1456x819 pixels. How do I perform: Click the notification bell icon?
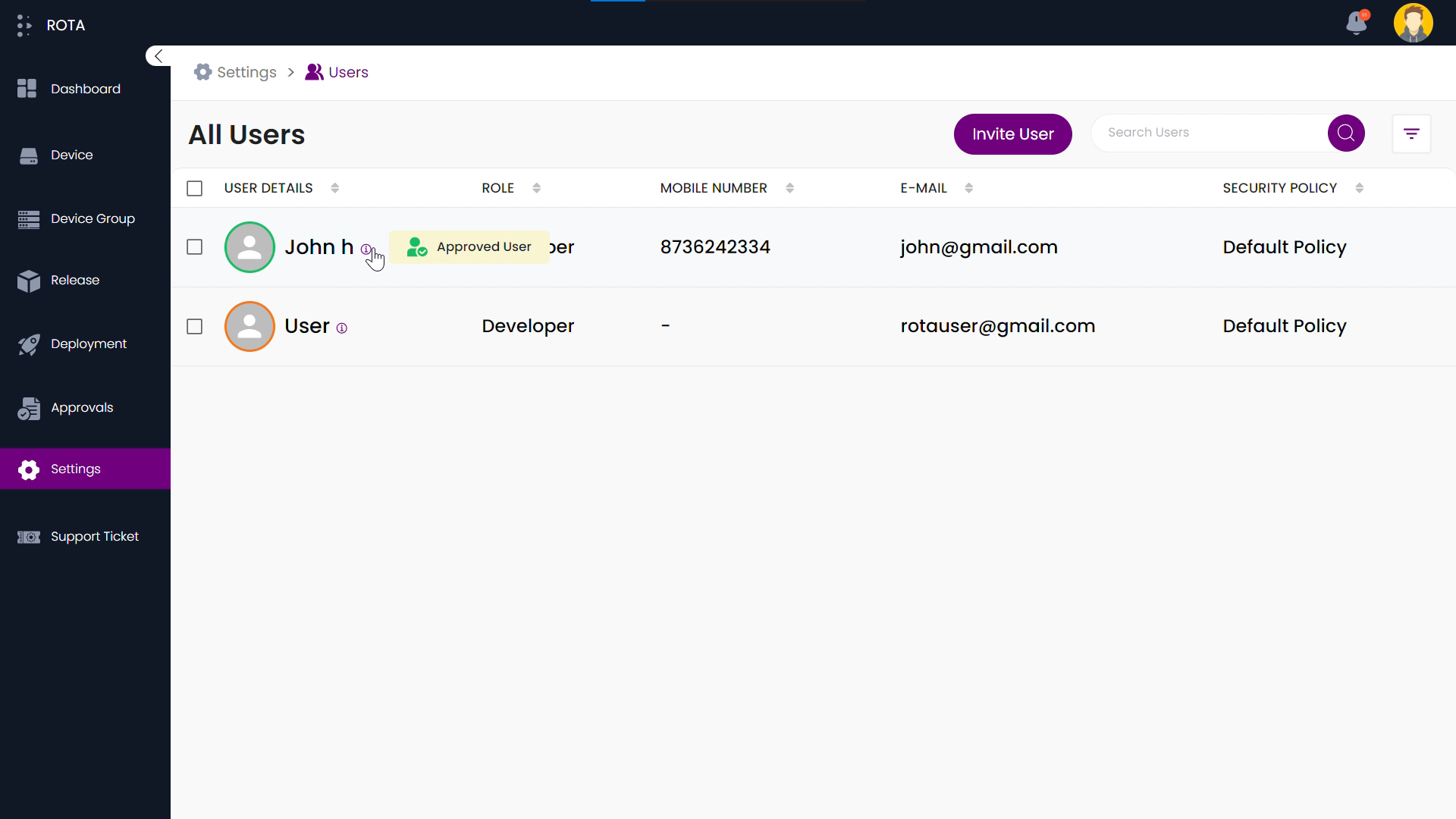coord(1357,22)
